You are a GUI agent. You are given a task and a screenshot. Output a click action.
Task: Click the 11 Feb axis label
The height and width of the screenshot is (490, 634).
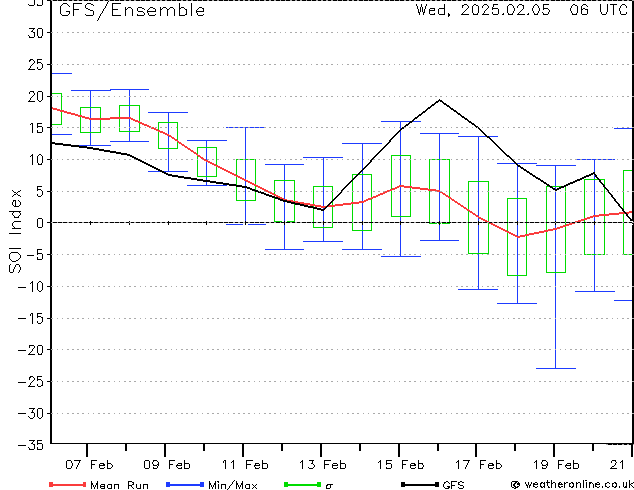pos(245,465)
